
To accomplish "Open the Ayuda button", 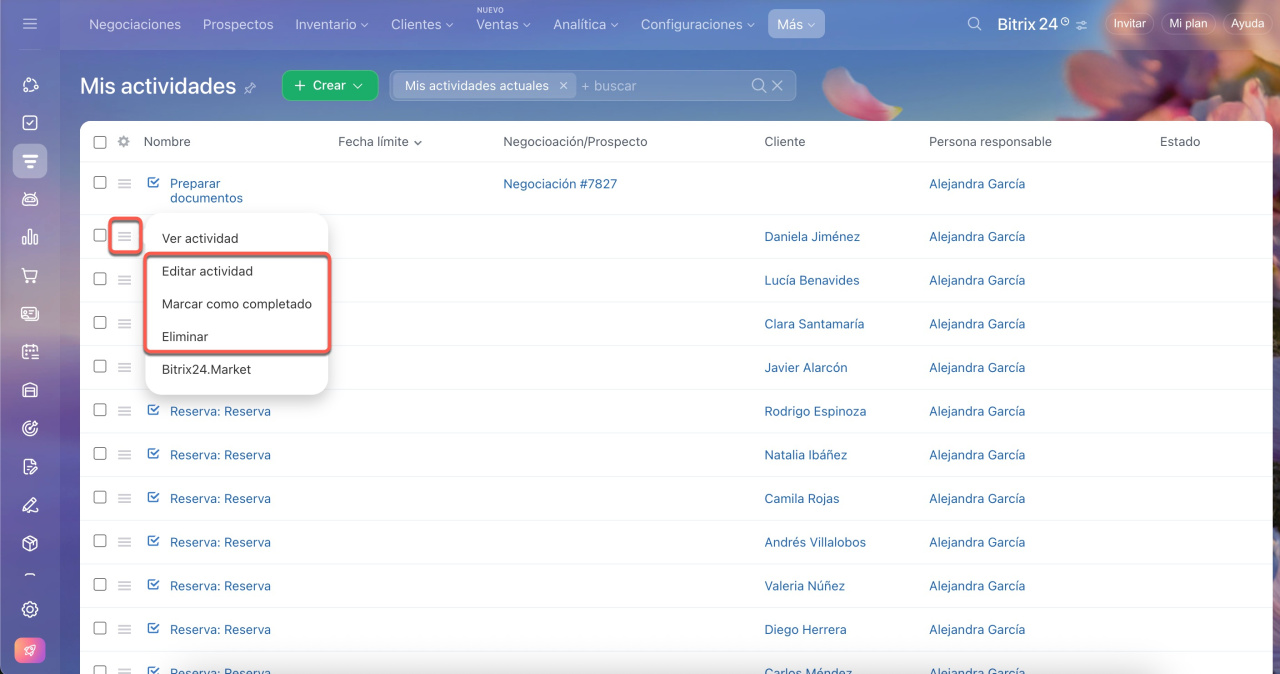I will (x=1247, y=24).
